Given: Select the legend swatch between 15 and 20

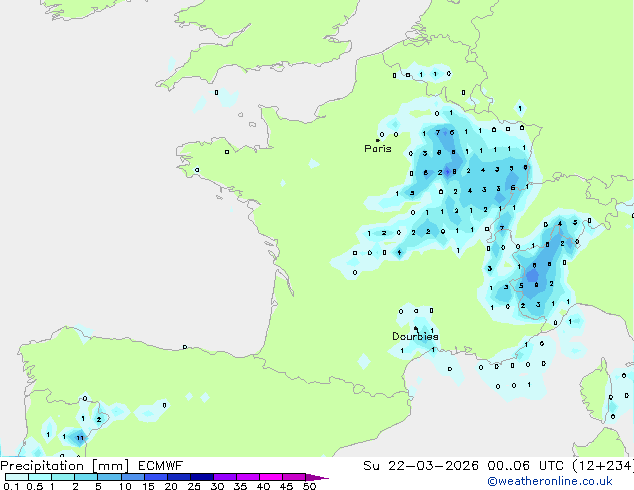Looking at the screenshot, I should 155,477.
